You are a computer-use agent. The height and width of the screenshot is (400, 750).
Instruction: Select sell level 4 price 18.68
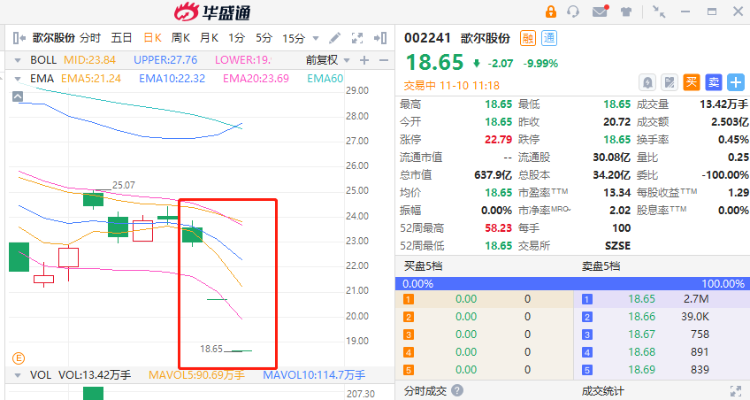pos(641,352)
